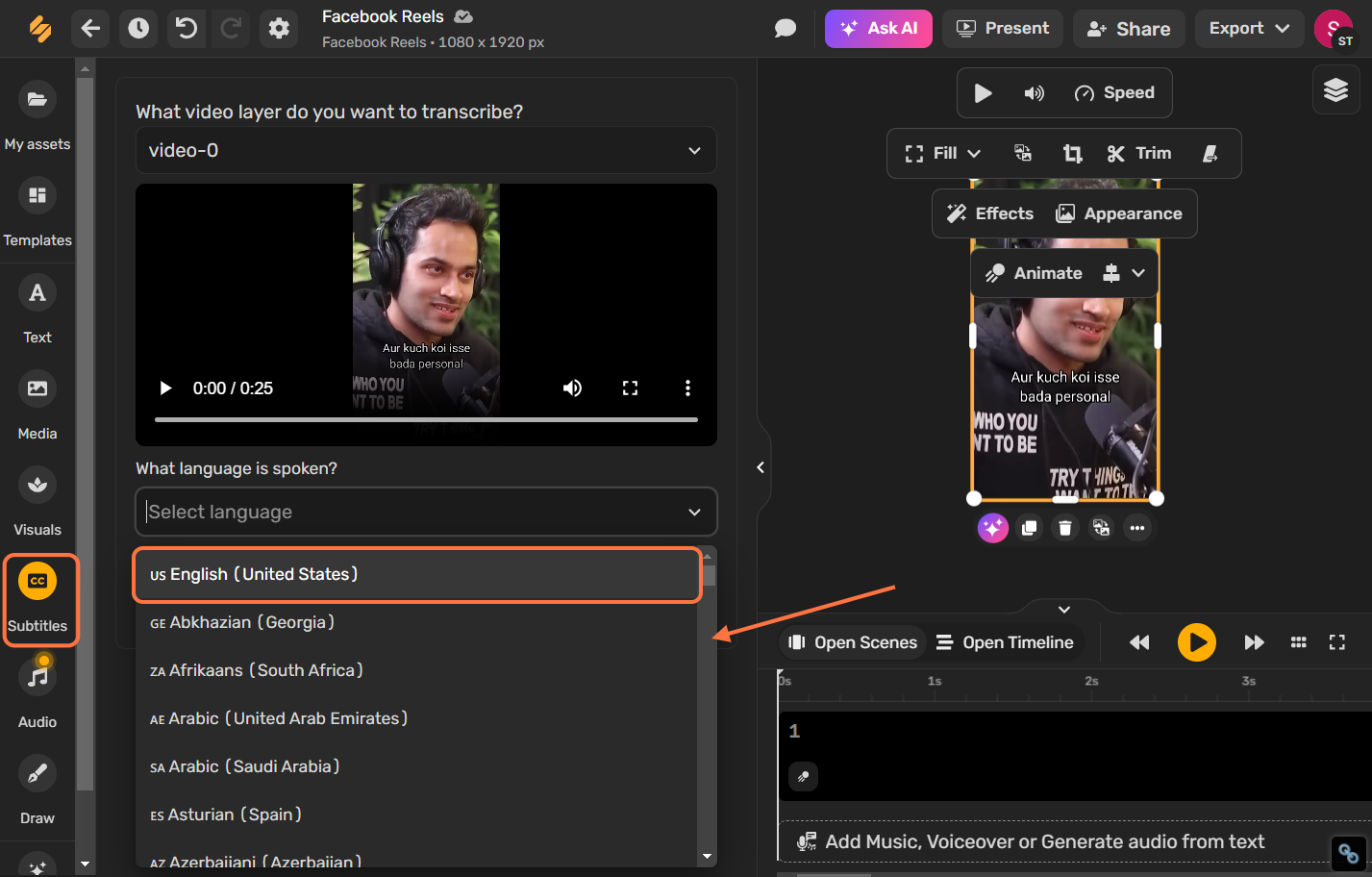Go back with the arrow icon
This screenshot has height=877, width=1372.
click(x=90, y=29)
